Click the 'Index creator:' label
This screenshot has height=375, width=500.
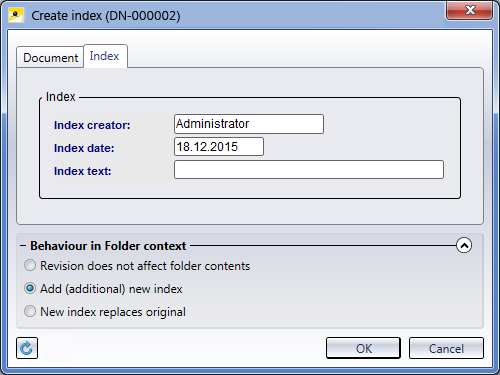(92, 125)
